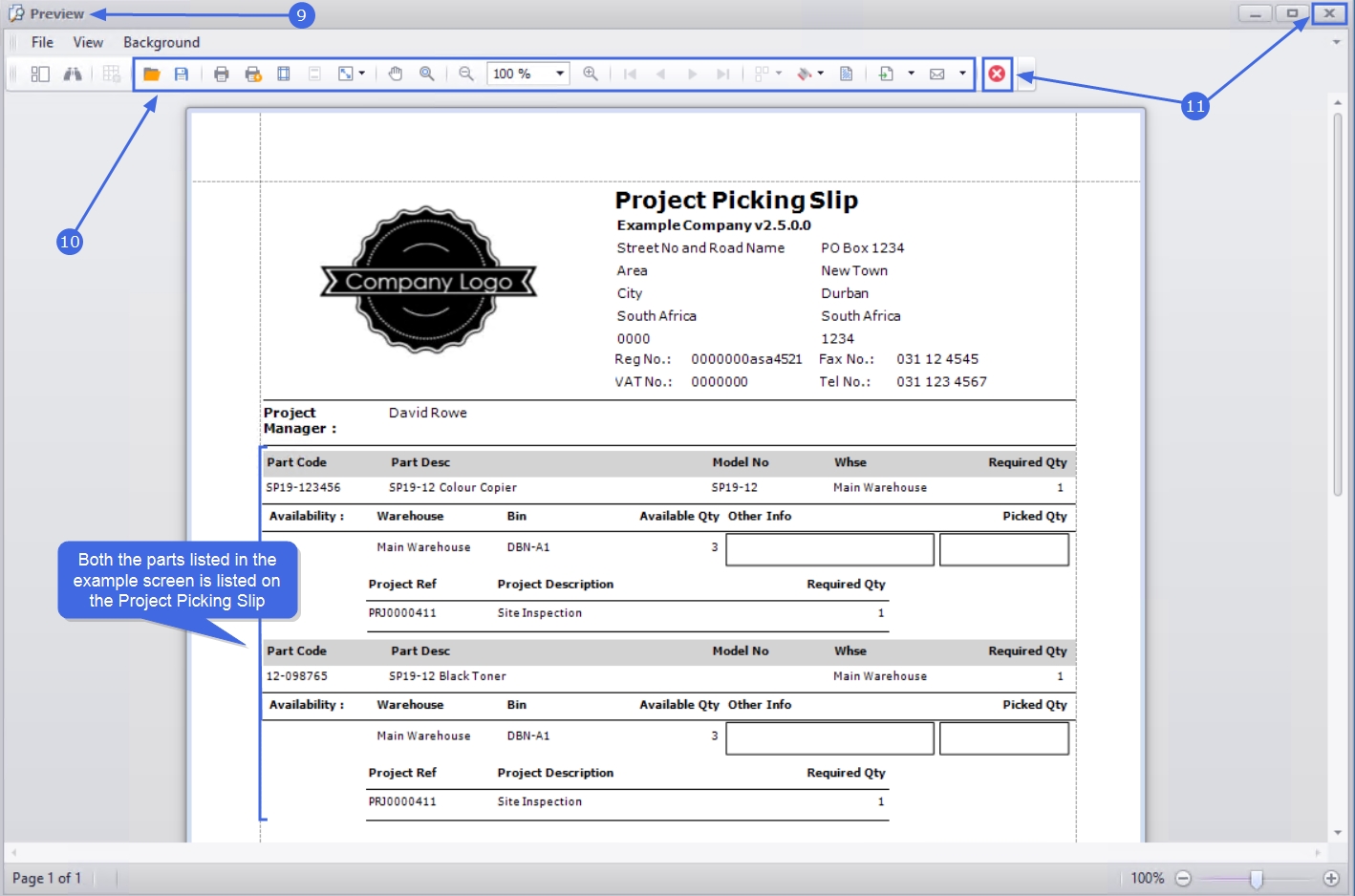Click the status bar zoom plus button
The width and height of the screenshot is (1355, 896).
[1331, 878]
